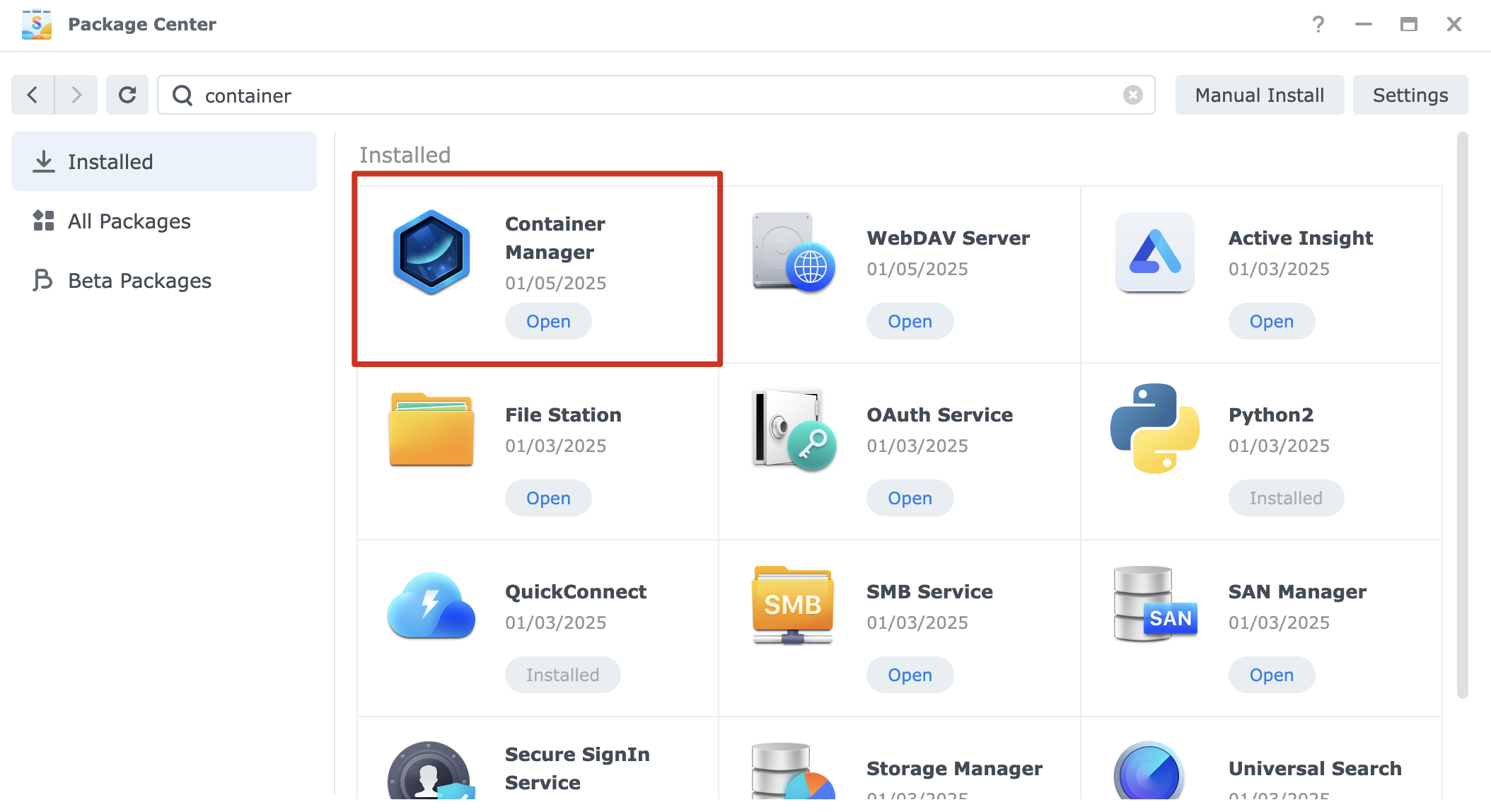Go back with the left arrow
1491x812 pixels.
33,95
